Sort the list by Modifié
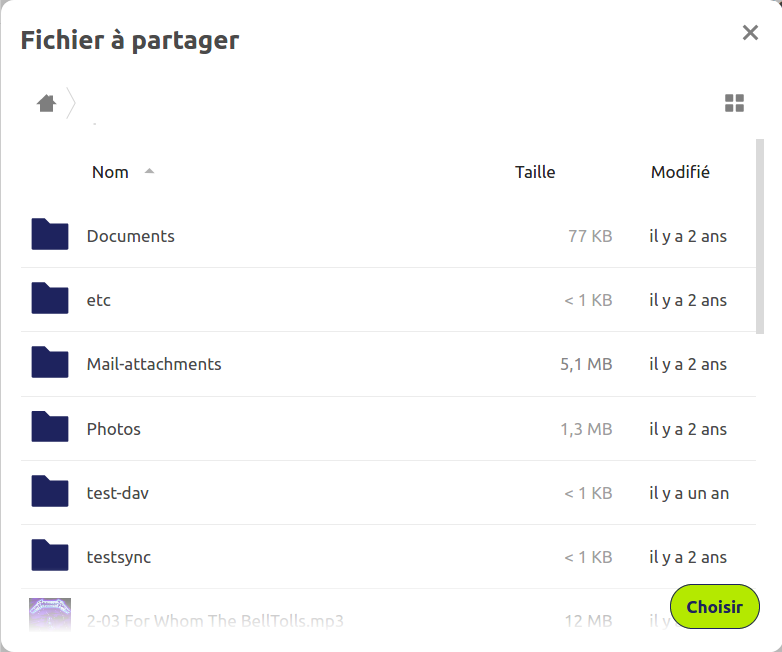 [680, 172]
